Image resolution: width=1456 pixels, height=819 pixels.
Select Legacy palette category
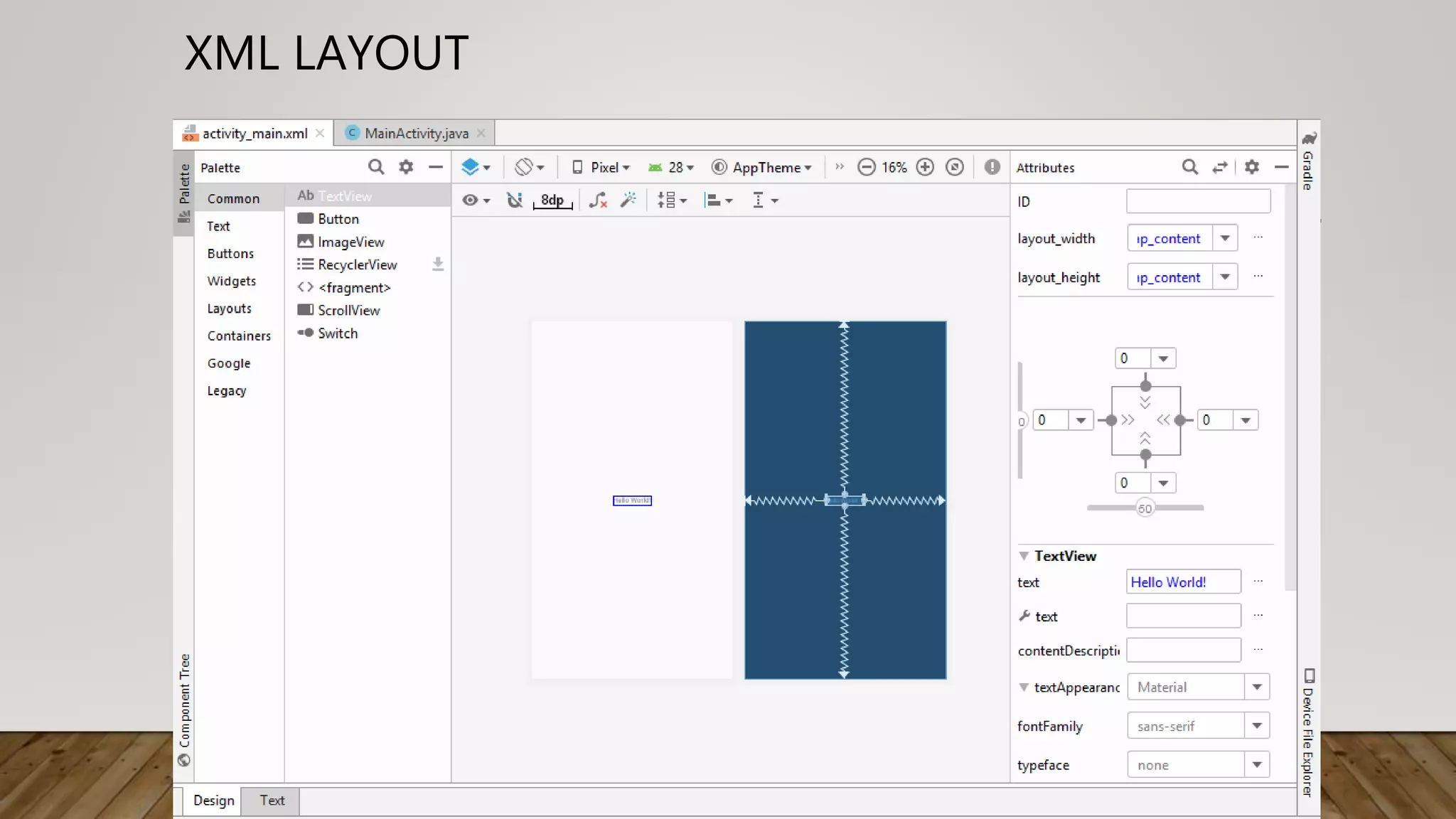point(239,391)
